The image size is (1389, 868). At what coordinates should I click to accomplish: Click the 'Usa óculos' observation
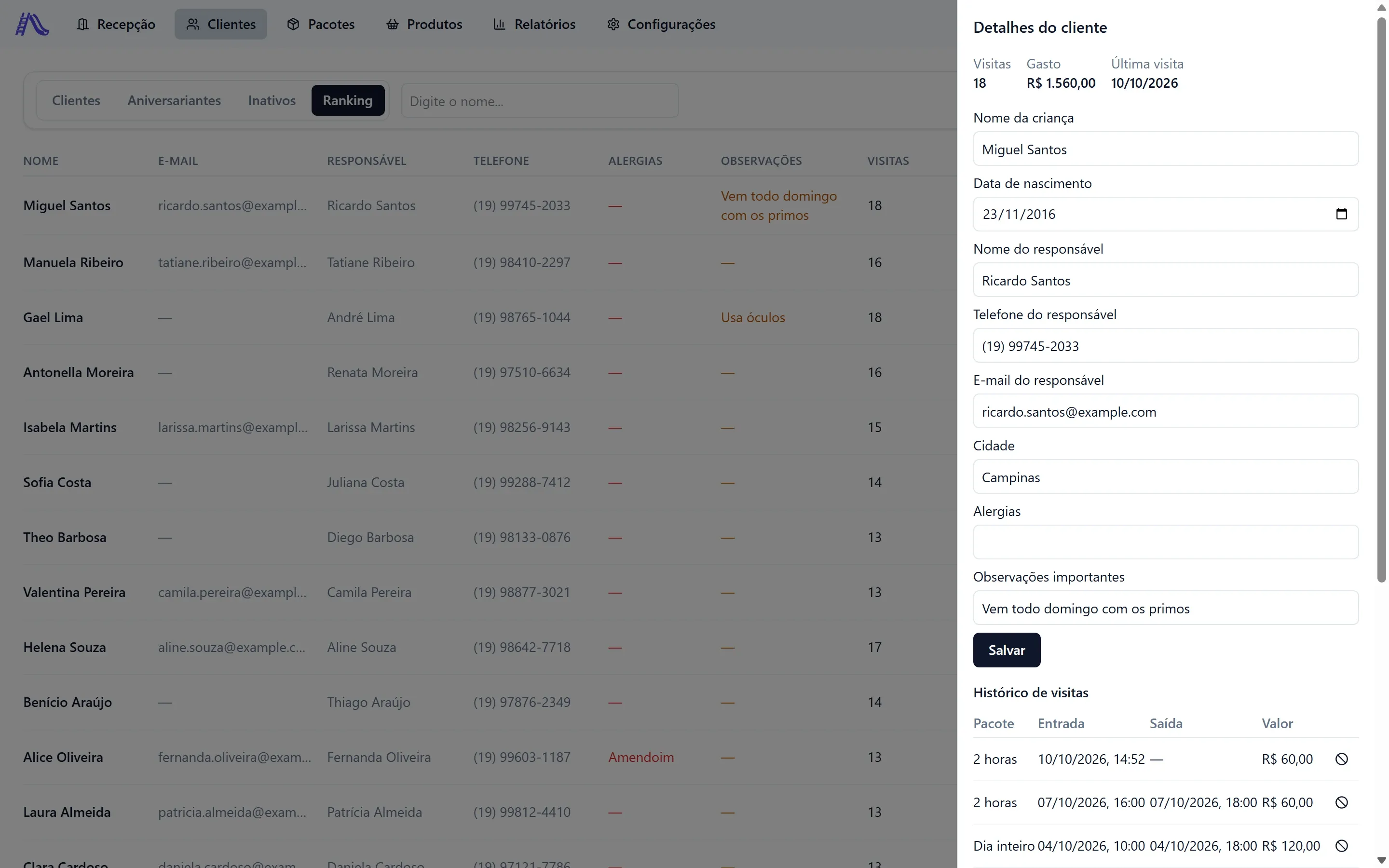752,317
